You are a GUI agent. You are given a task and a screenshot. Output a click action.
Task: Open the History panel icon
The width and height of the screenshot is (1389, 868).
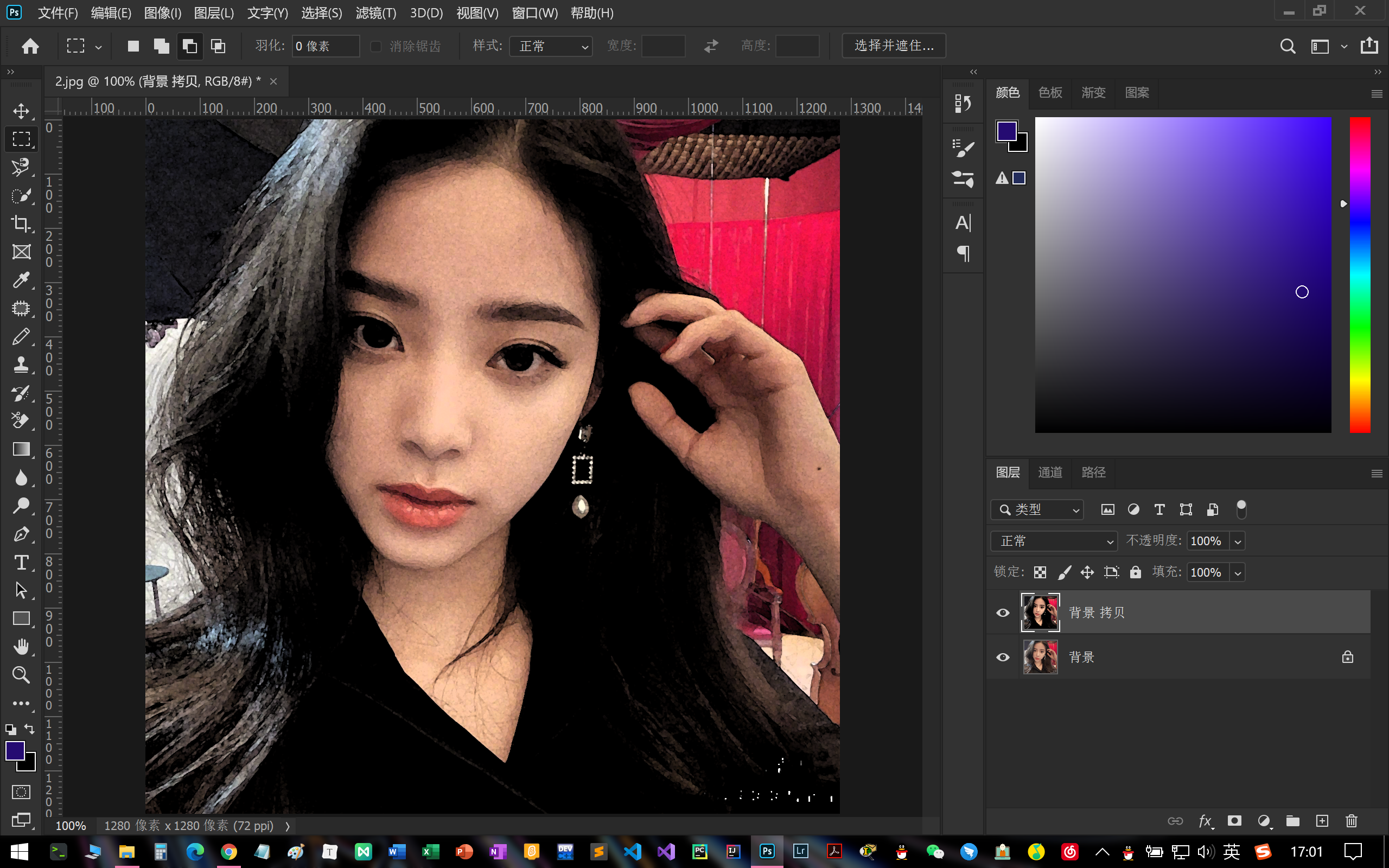pyautogui.click(x=963, y=103)
